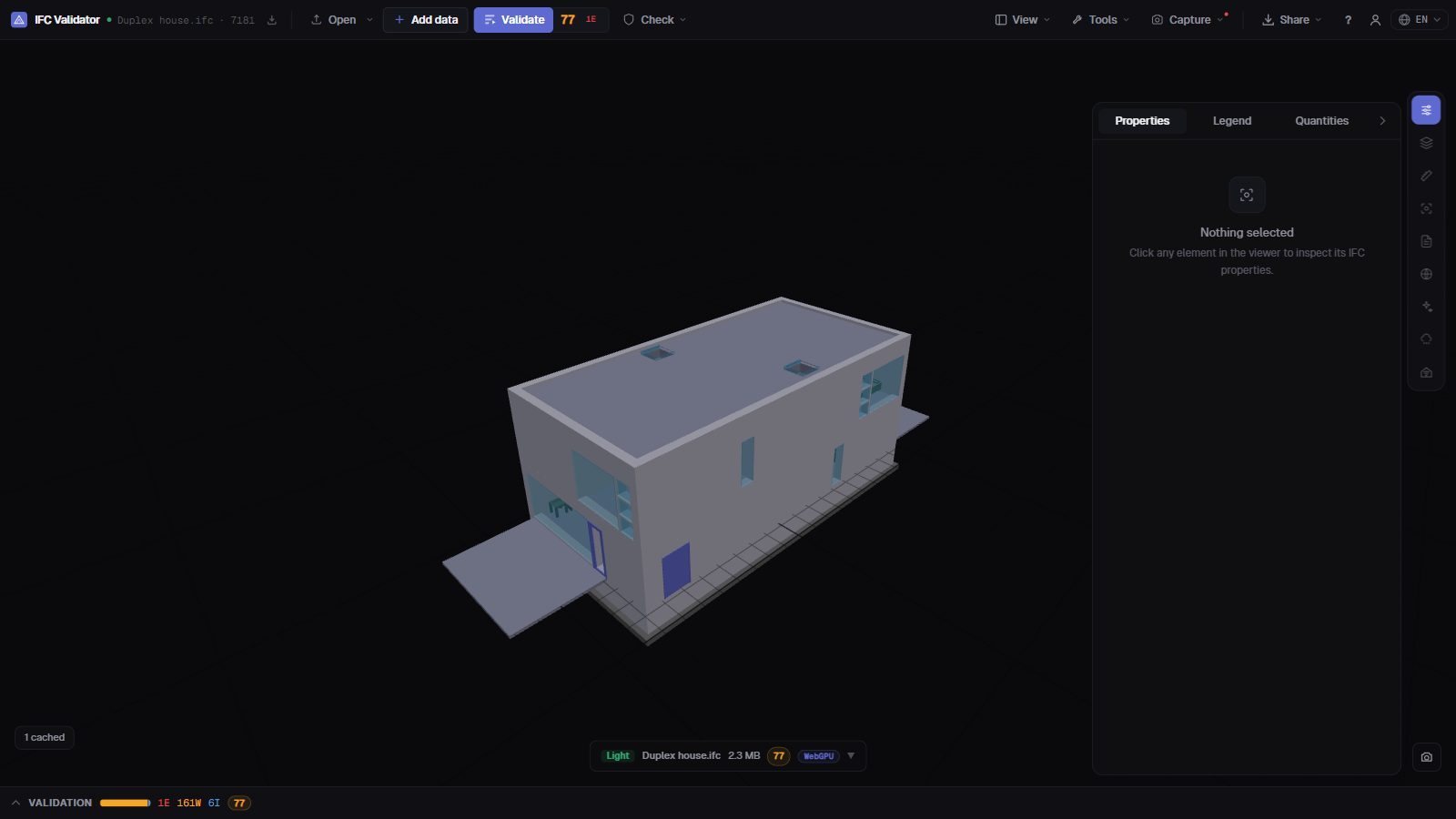
Task: Click the sparkle AI sidebar icon
Action: coord(1426,307)
